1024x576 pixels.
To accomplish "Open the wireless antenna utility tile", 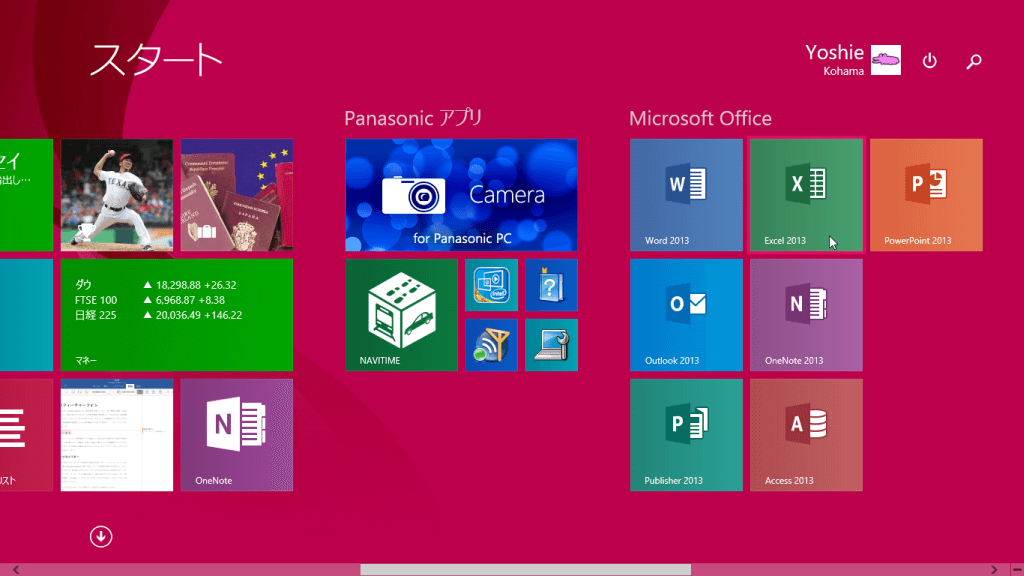I will pyautogui.click(x=491, y=345).
